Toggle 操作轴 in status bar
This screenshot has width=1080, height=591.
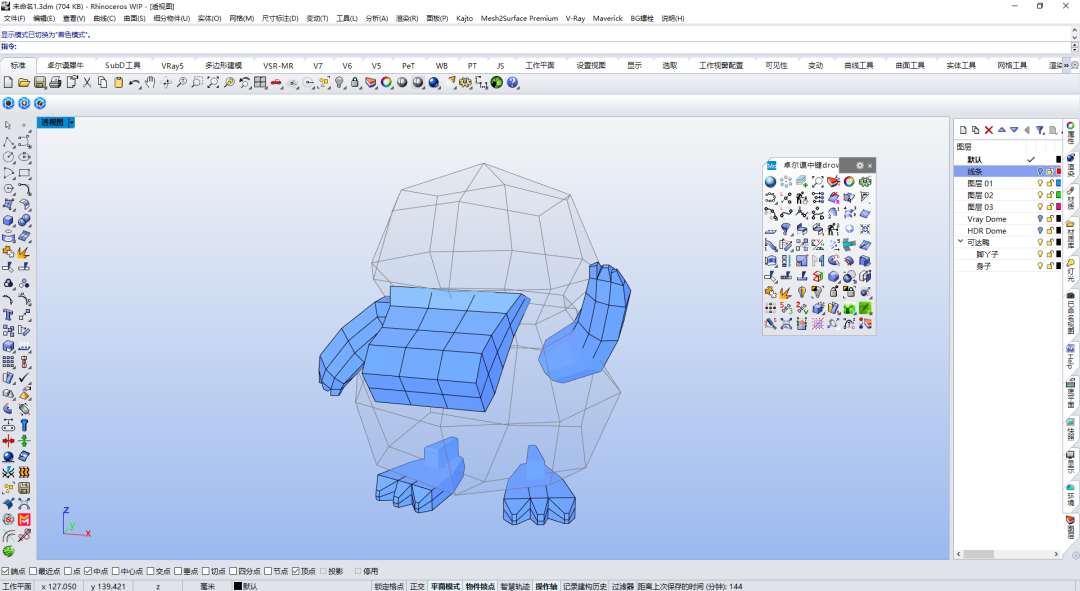[546, 586]
